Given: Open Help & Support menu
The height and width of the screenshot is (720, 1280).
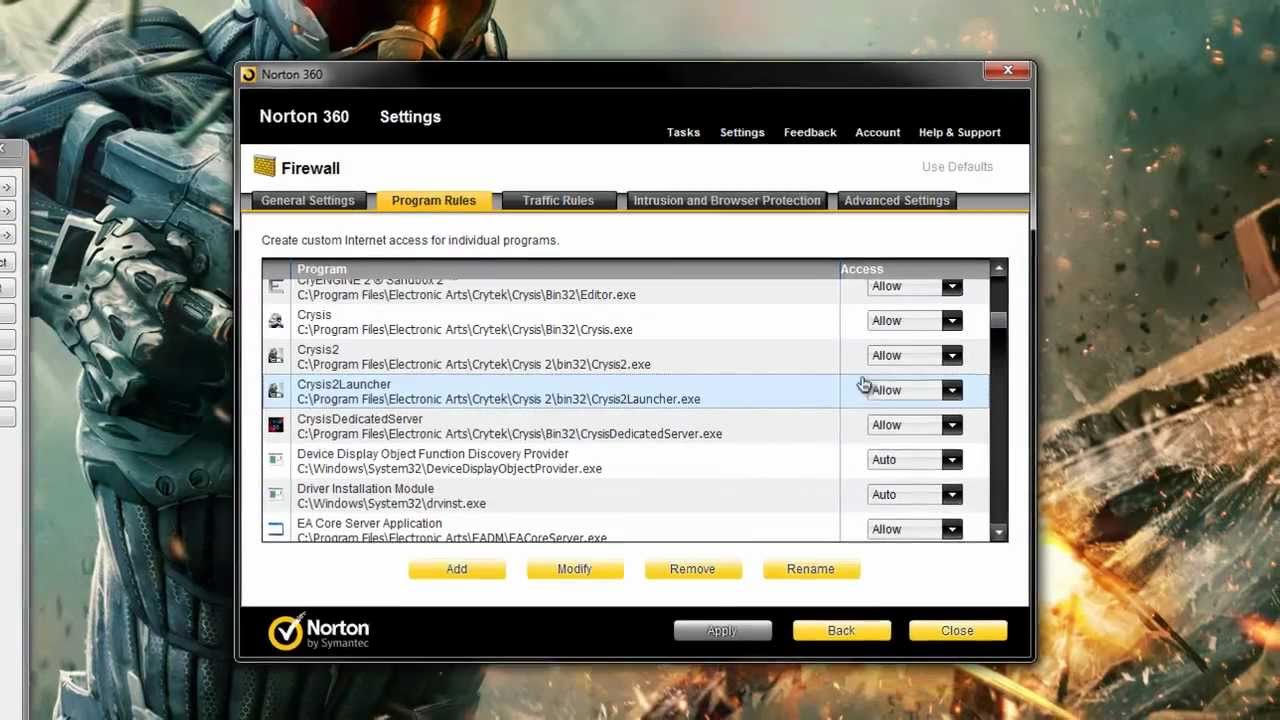Looking at the screenshot, I should (x=959, y=132).
